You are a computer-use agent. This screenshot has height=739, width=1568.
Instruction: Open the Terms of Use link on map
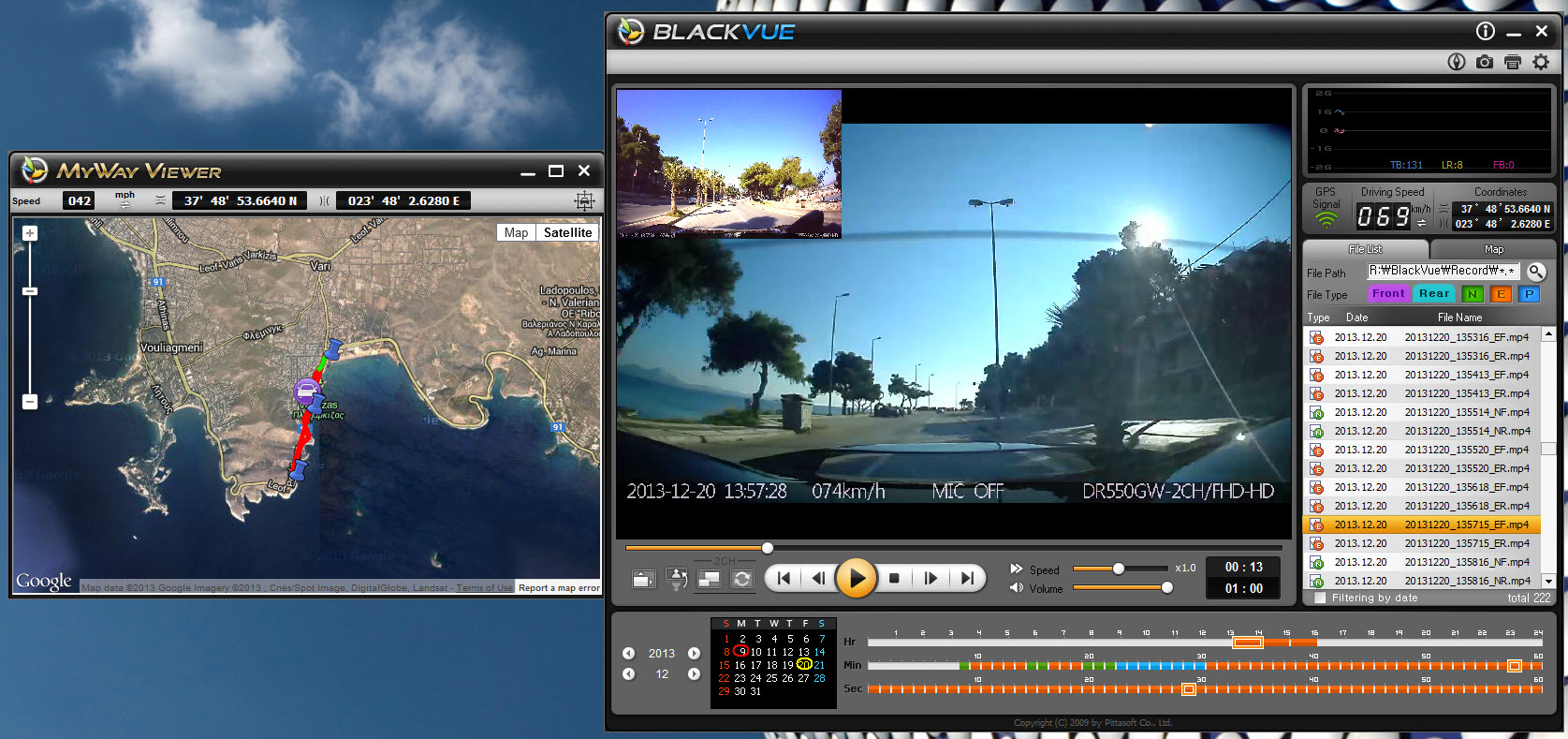[484, 588]
